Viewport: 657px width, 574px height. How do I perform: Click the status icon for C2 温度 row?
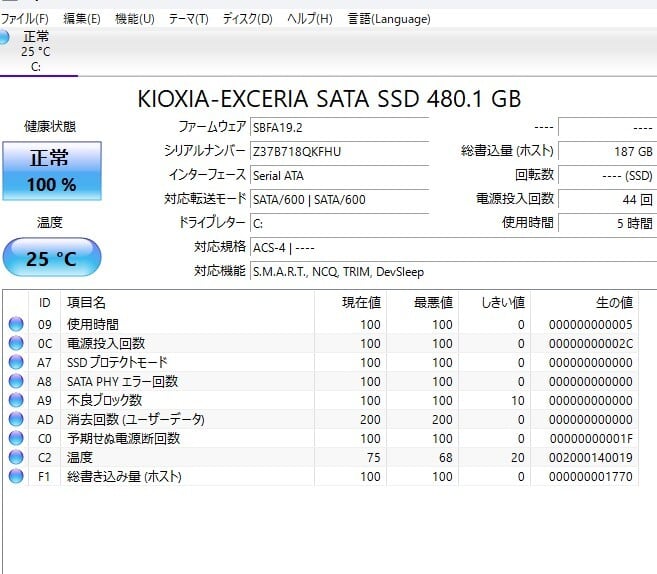(16, 457)
